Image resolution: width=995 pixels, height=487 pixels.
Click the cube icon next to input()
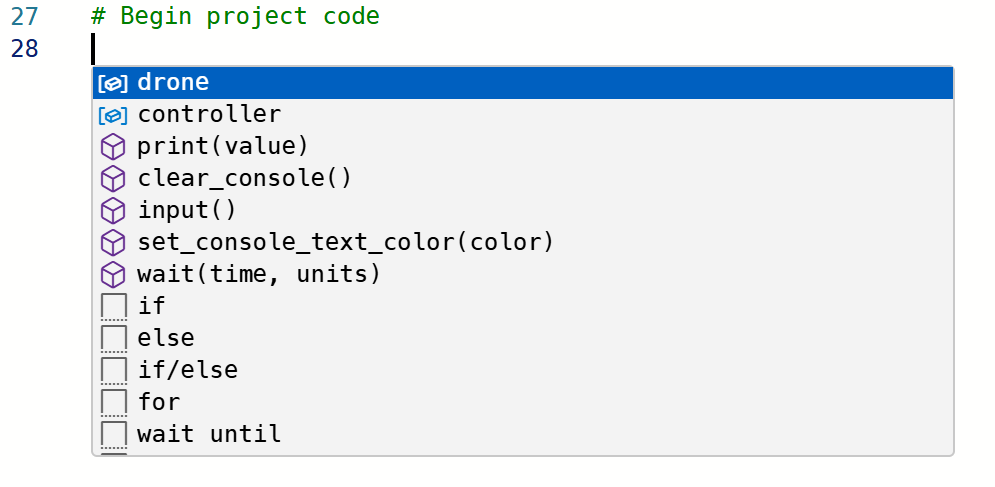pos(114,211)
